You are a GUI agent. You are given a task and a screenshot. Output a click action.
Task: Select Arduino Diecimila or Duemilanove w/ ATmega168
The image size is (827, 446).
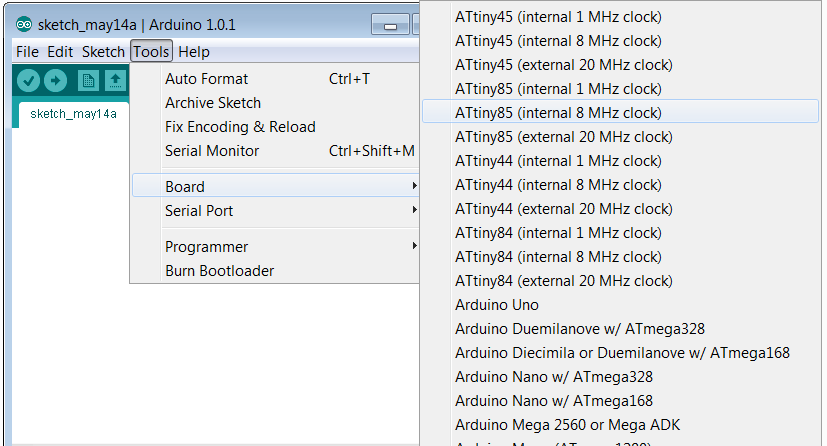(620, 353)
